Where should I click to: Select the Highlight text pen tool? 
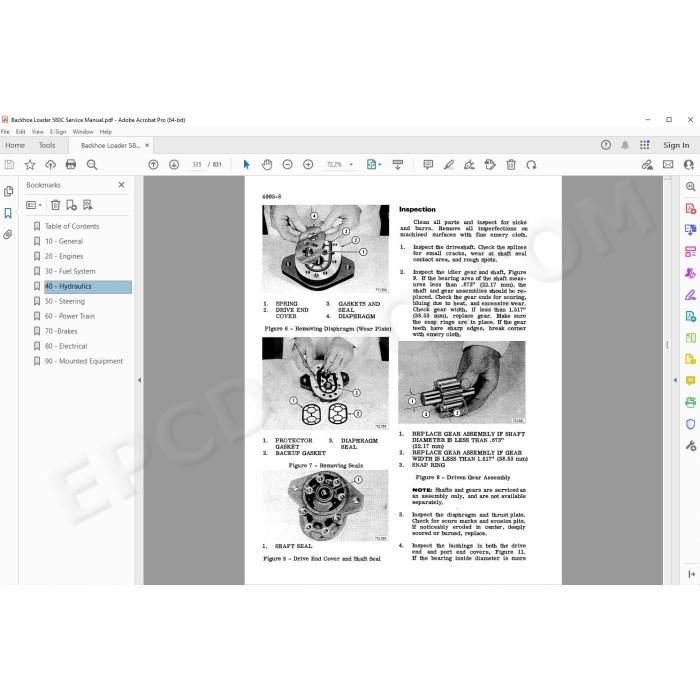(449, 165)
